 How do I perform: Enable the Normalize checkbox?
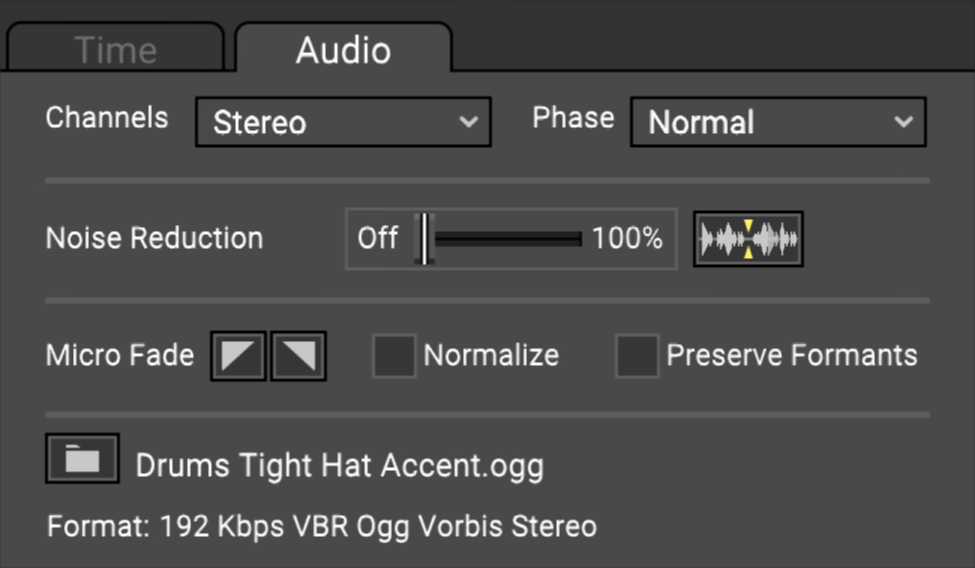(394, 356)
